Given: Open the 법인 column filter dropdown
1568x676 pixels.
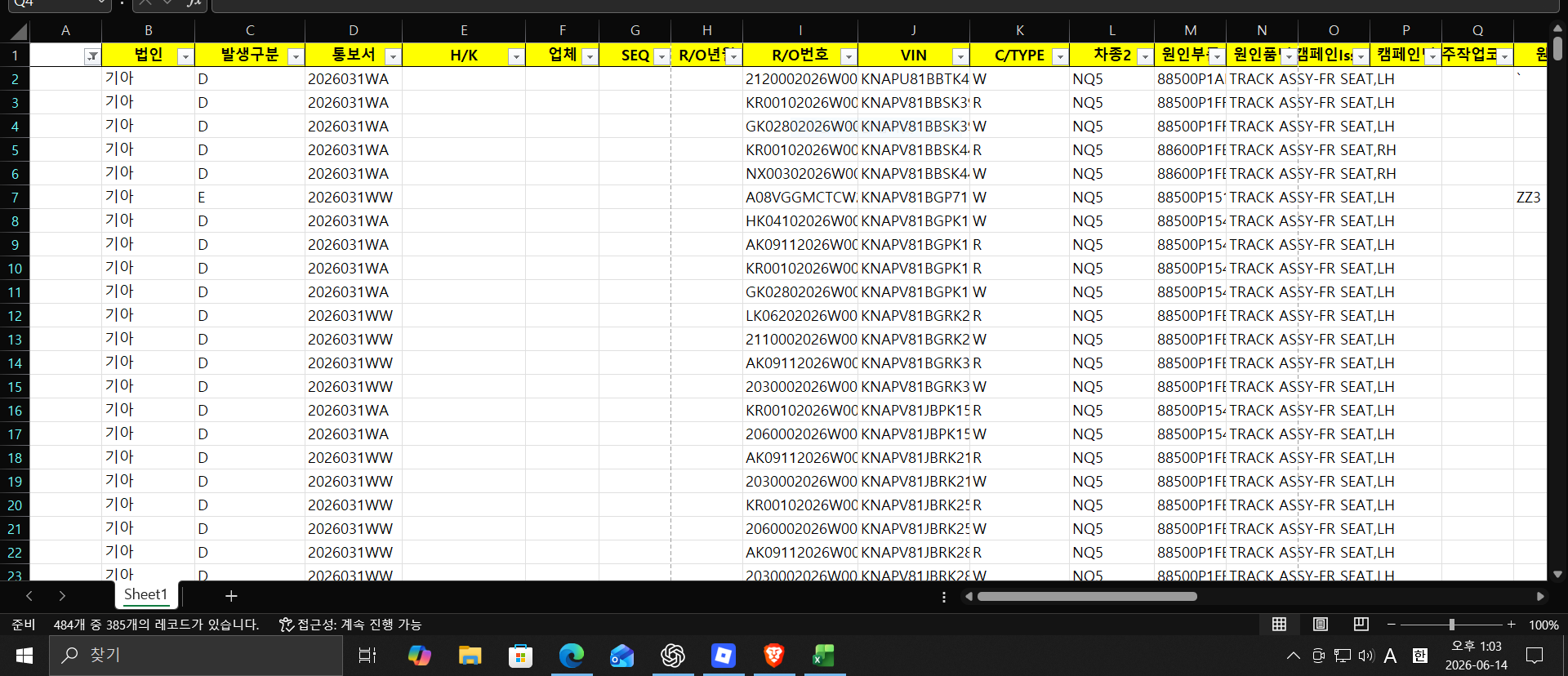Looking at the screenshot, I should (x=185, y=56).
